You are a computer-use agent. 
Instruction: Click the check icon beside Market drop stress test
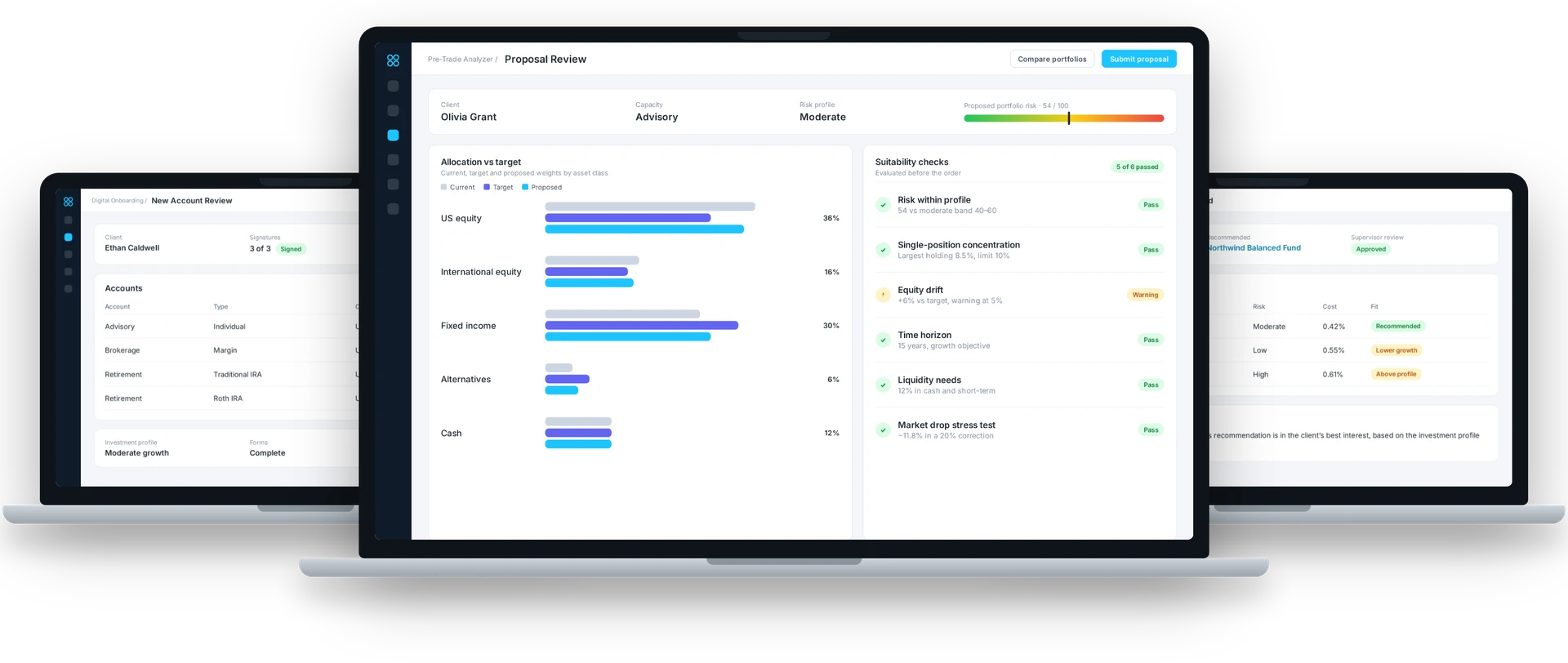pos(883,429)
